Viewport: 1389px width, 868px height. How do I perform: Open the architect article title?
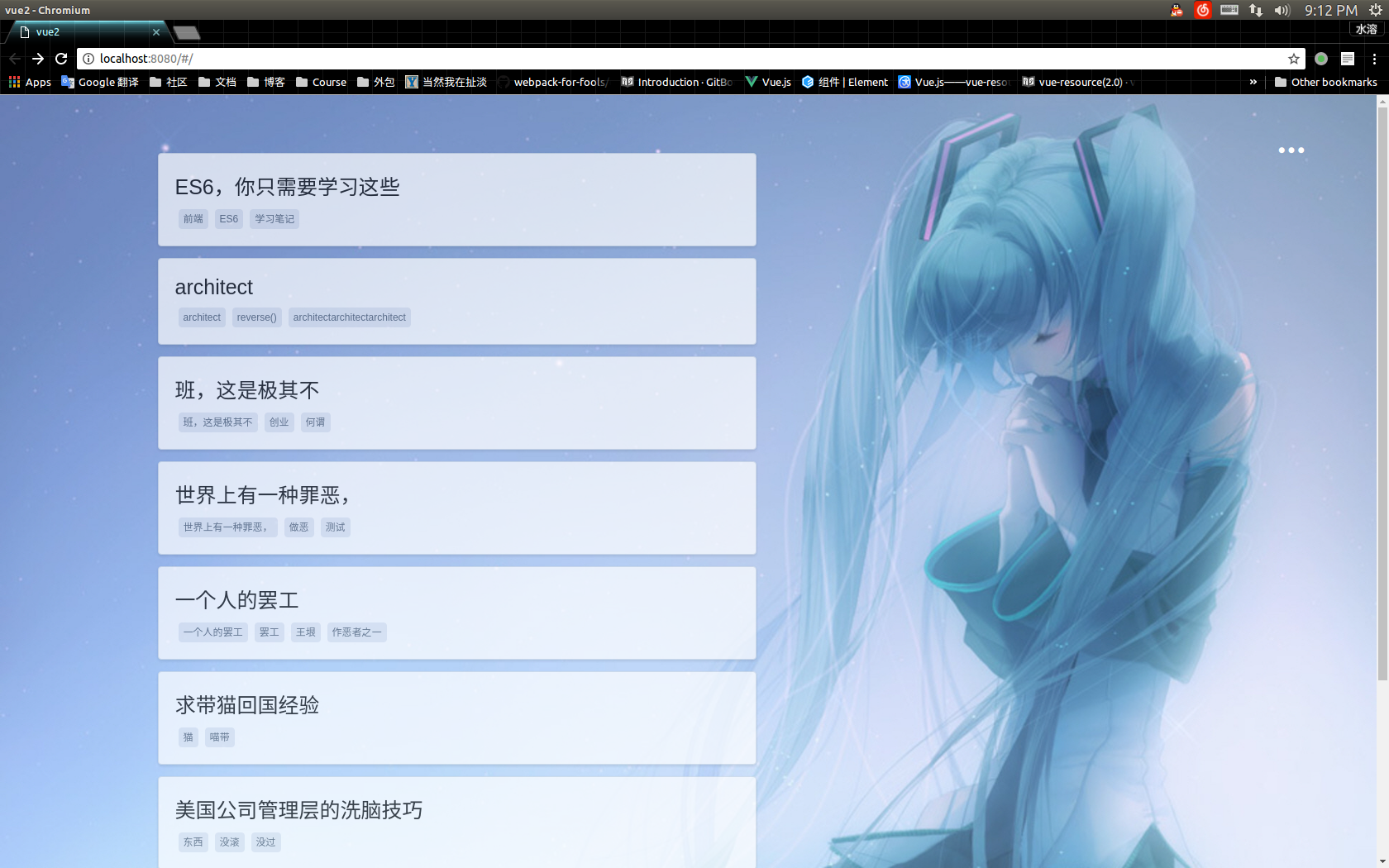pyautogui.click(x=213, y=287)
